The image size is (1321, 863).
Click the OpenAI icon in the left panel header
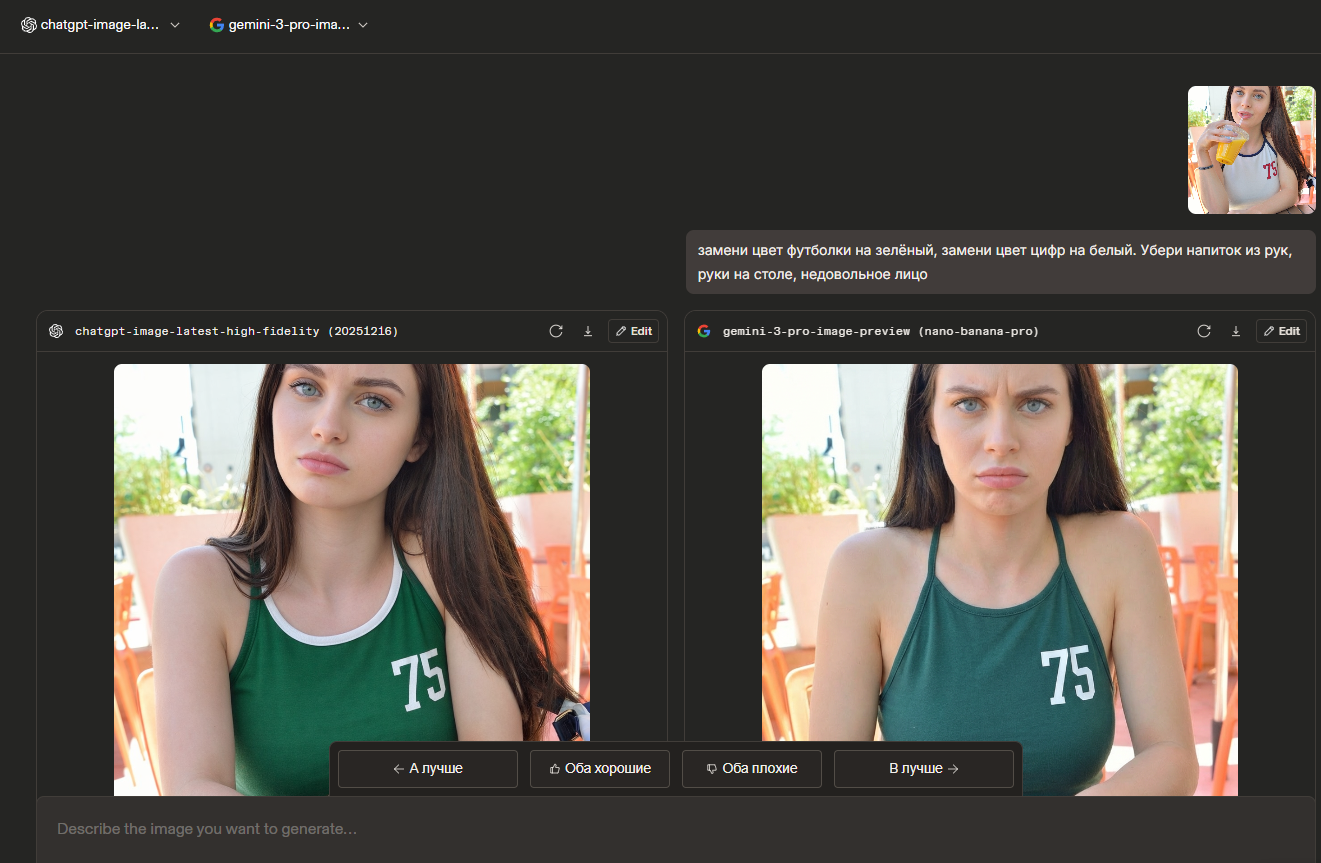[x=56, y=331]
